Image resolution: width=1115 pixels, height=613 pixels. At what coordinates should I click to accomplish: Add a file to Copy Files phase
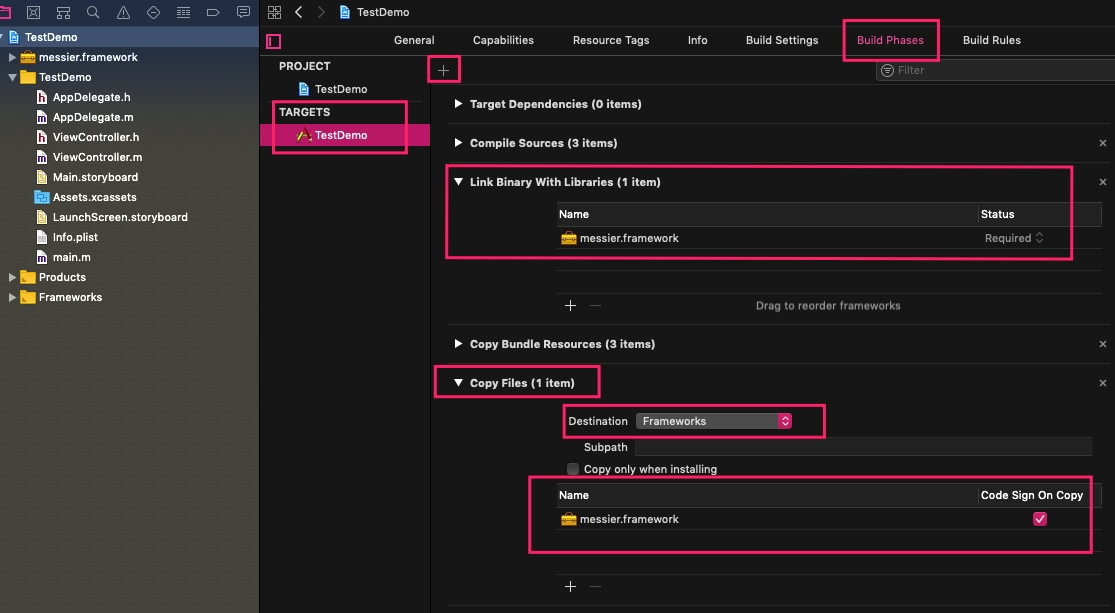point(570,586)
